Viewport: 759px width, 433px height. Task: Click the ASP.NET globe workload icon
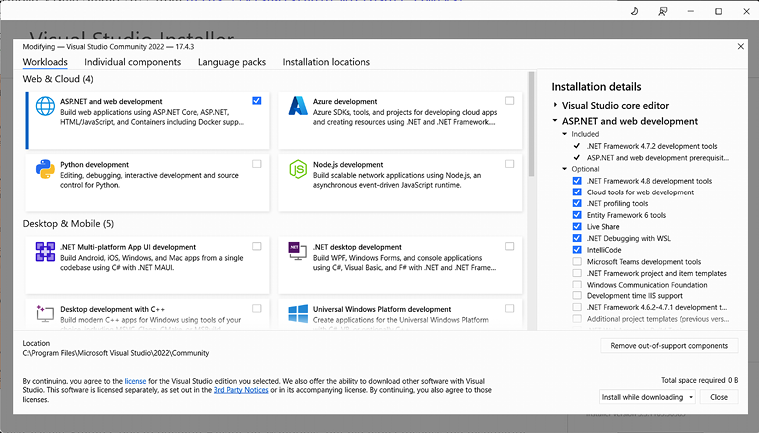[x=45, y=106]
